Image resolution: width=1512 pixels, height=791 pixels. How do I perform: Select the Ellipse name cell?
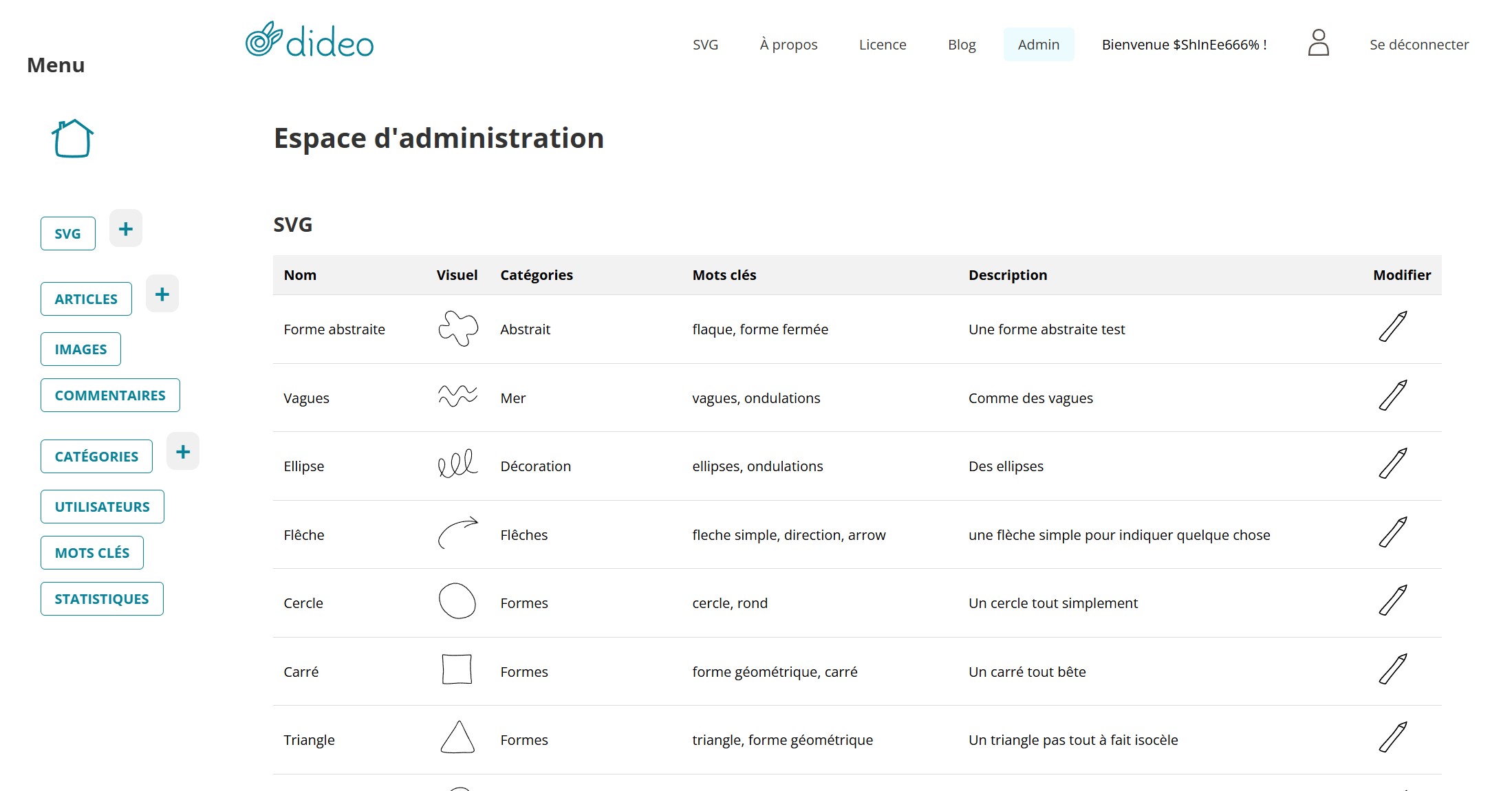[x=303, y=466]
